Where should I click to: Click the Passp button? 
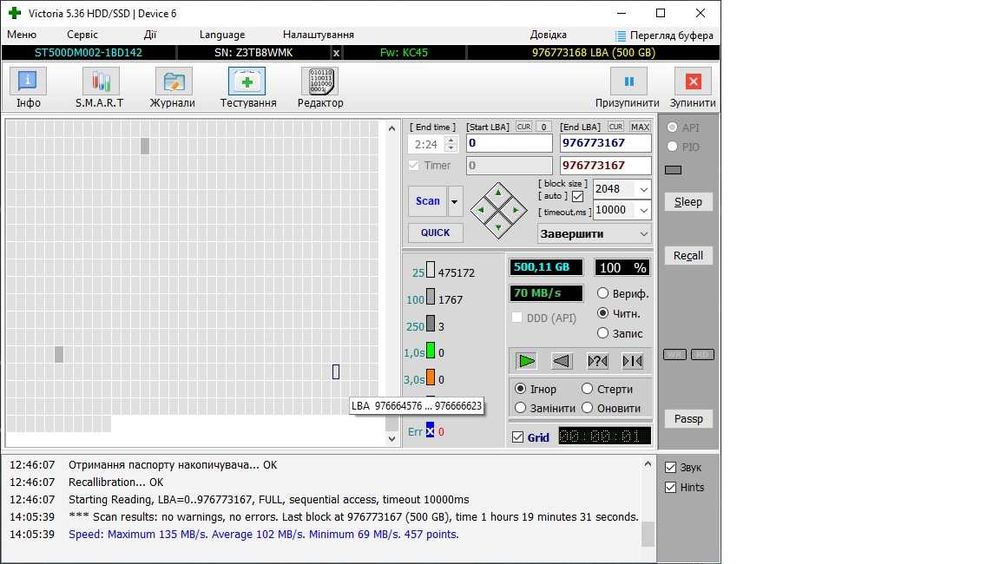pos(688,419)
